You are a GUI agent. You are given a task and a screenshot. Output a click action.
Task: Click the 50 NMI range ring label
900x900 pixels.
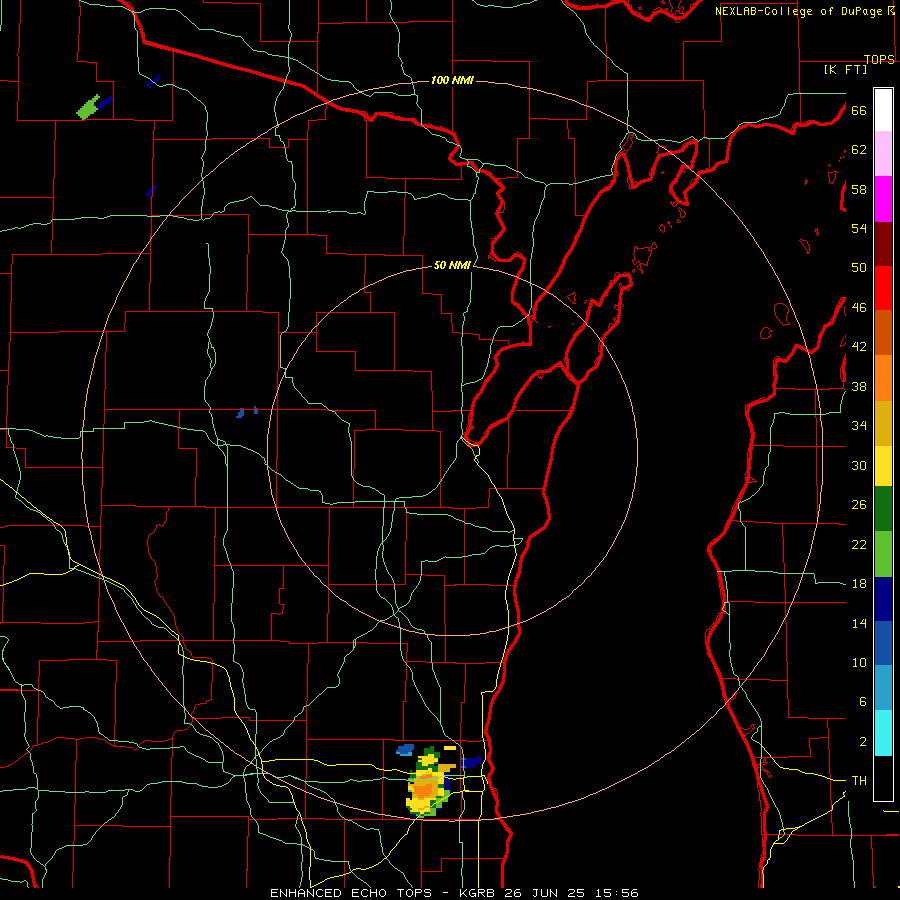452,265
